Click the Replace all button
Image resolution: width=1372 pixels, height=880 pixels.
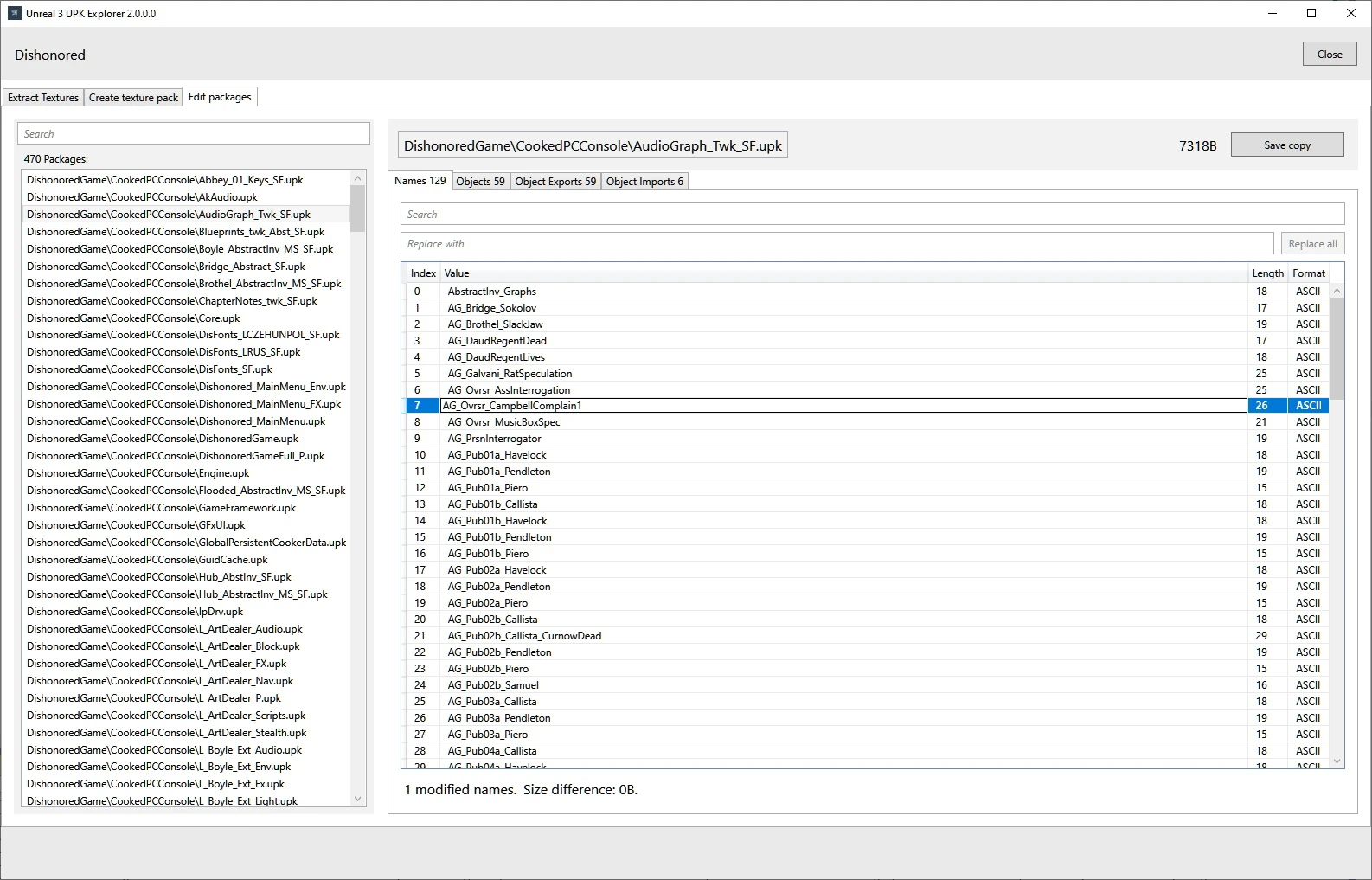point(1312,244)
